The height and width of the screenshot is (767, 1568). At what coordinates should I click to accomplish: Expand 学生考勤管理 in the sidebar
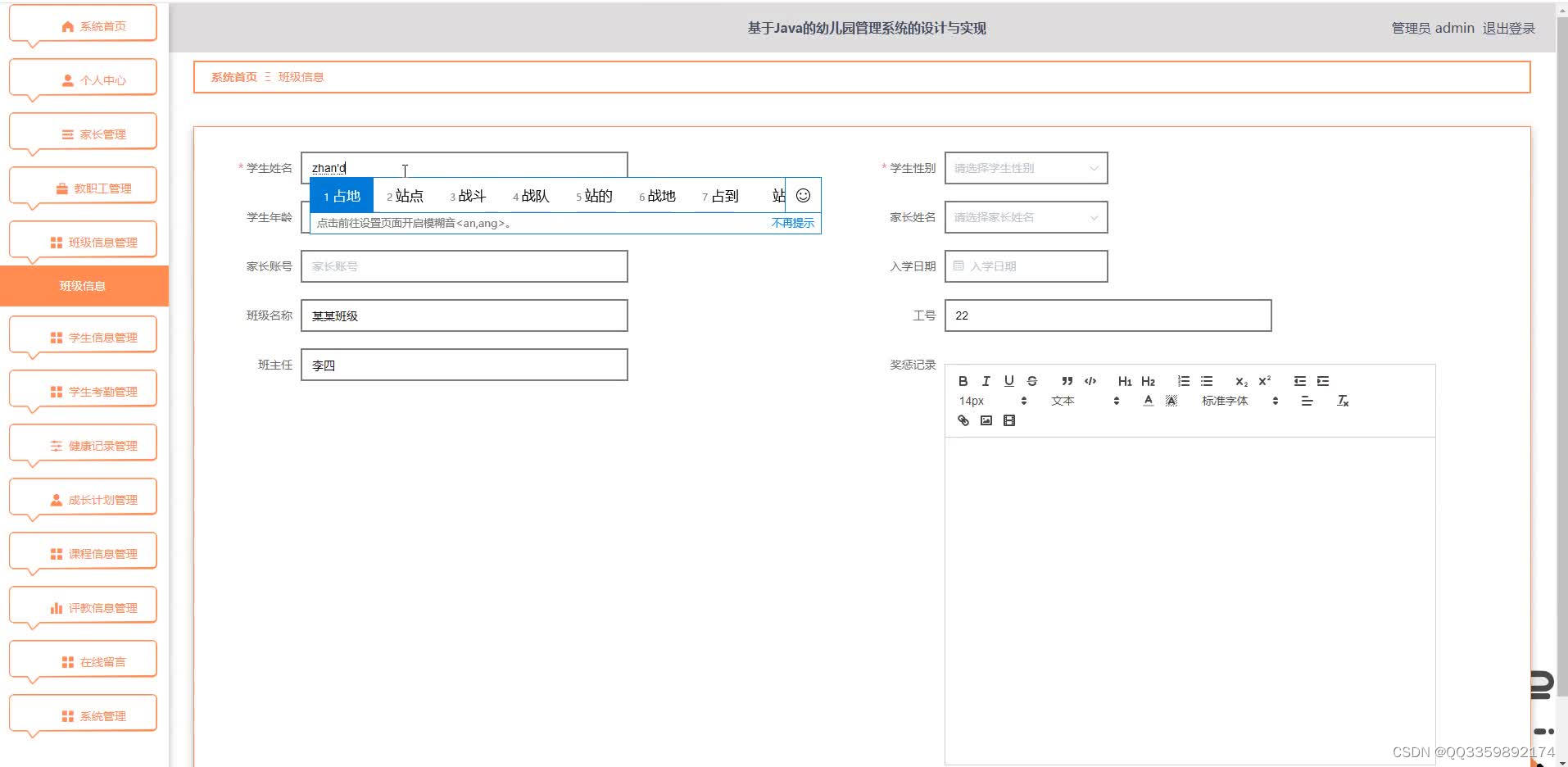(x=83, y=391)
